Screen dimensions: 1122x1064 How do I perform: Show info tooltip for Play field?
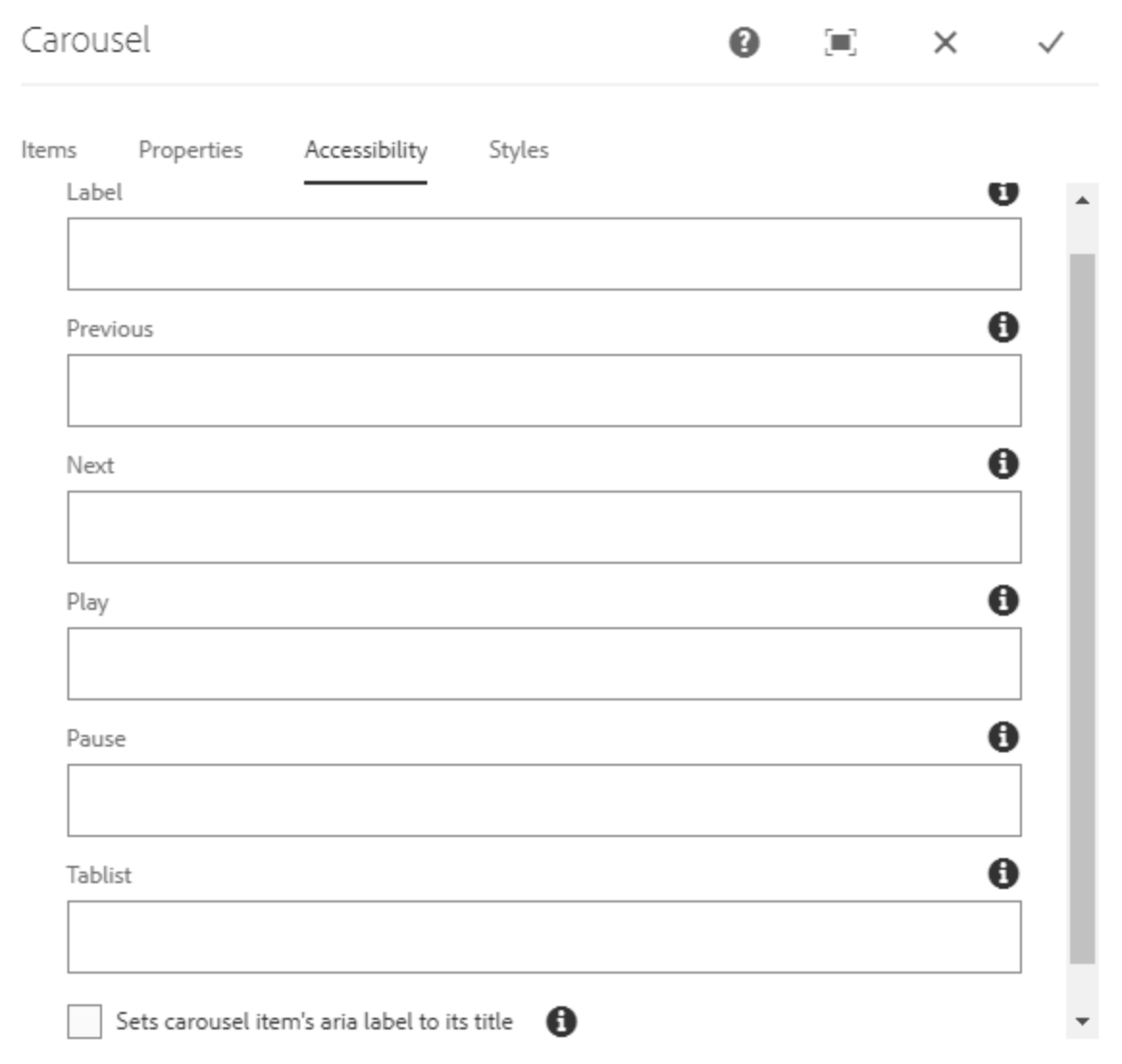[1003, 600]
